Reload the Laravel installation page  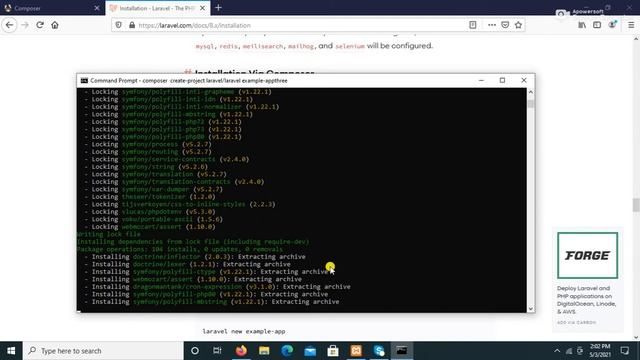click(40, 25)
